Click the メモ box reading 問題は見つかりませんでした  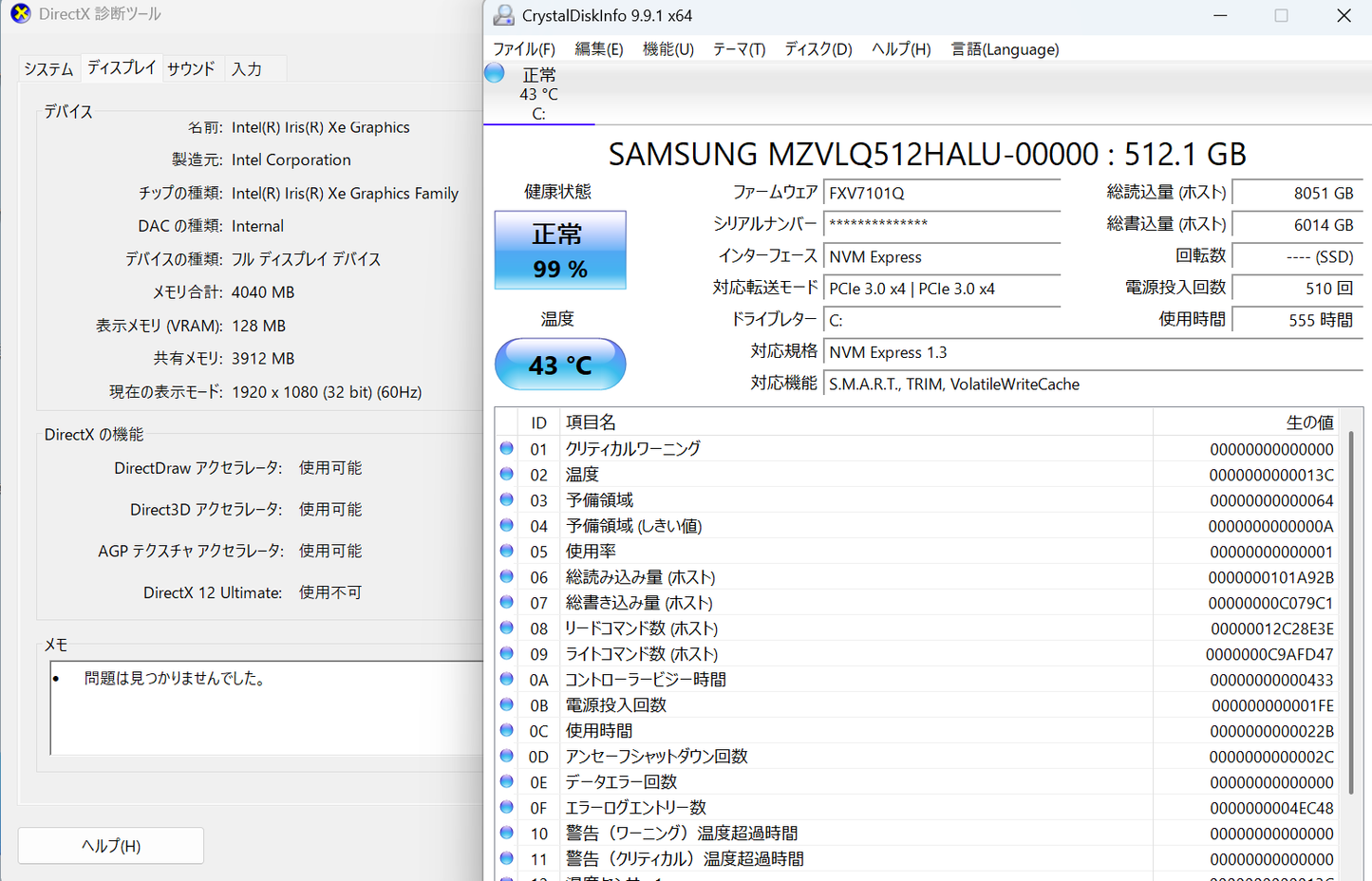pyautogui.click(x=267, y=707)
